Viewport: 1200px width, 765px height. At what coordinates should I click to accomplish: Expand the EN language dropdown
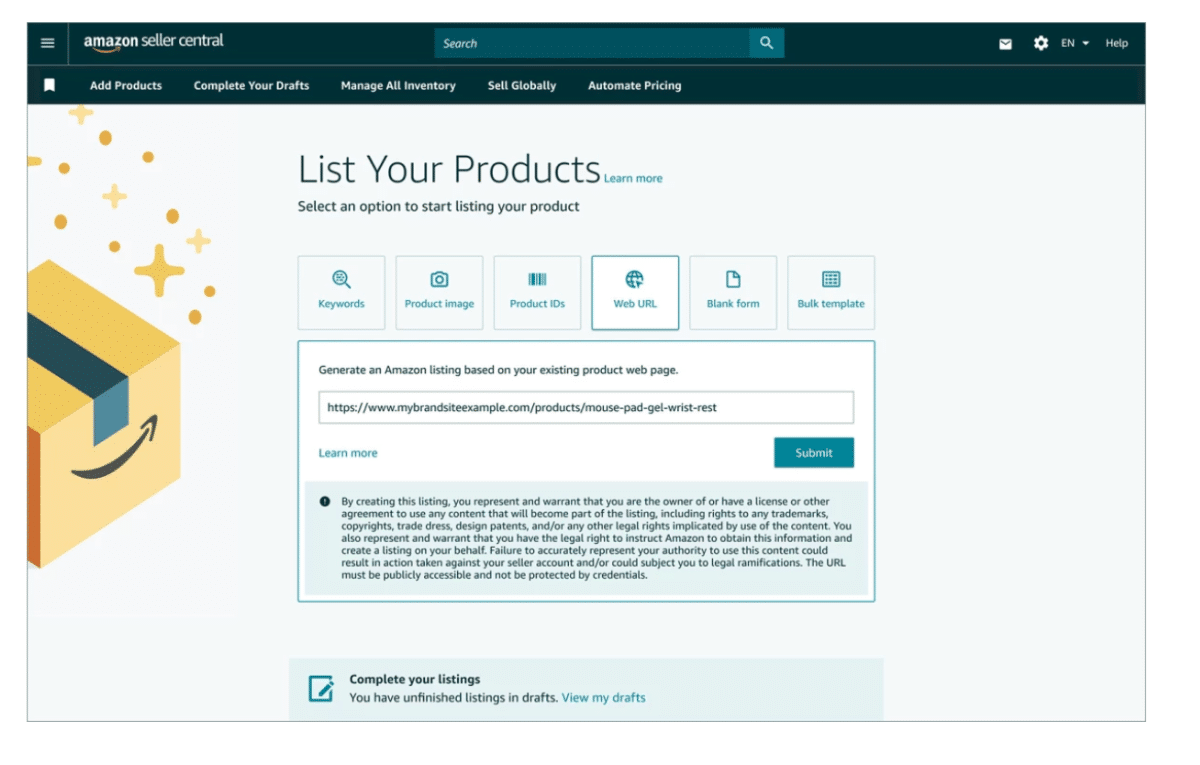pyautogui.click(x=1075, y=43)
